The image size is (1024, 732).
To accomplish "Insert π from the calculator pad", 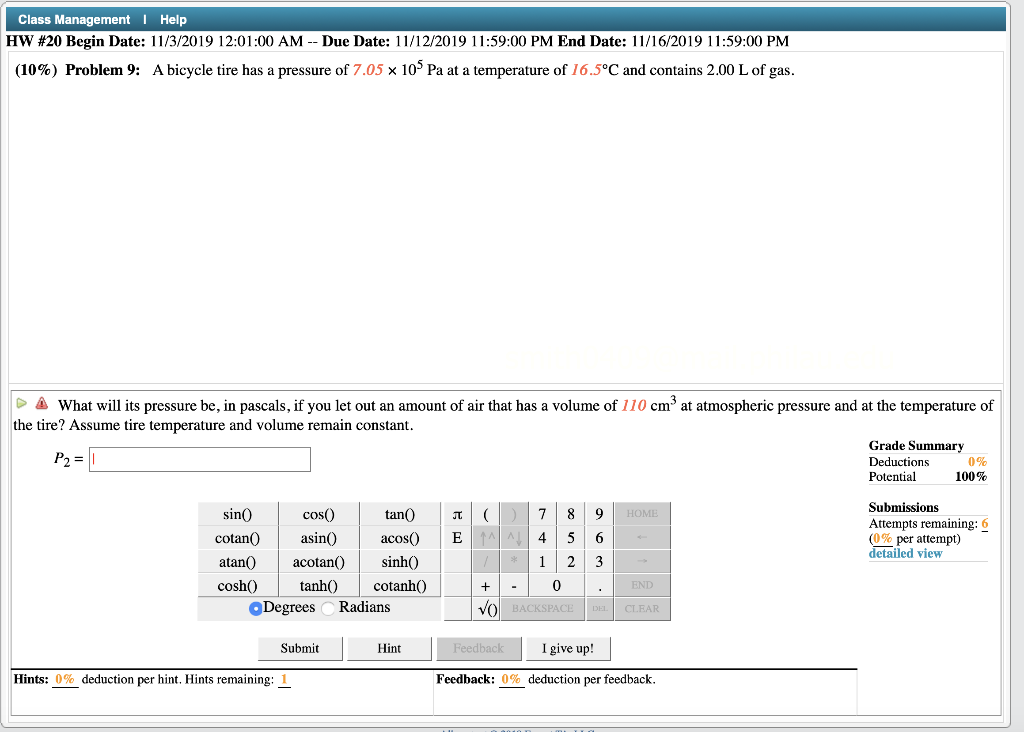I will coord(457,513).
